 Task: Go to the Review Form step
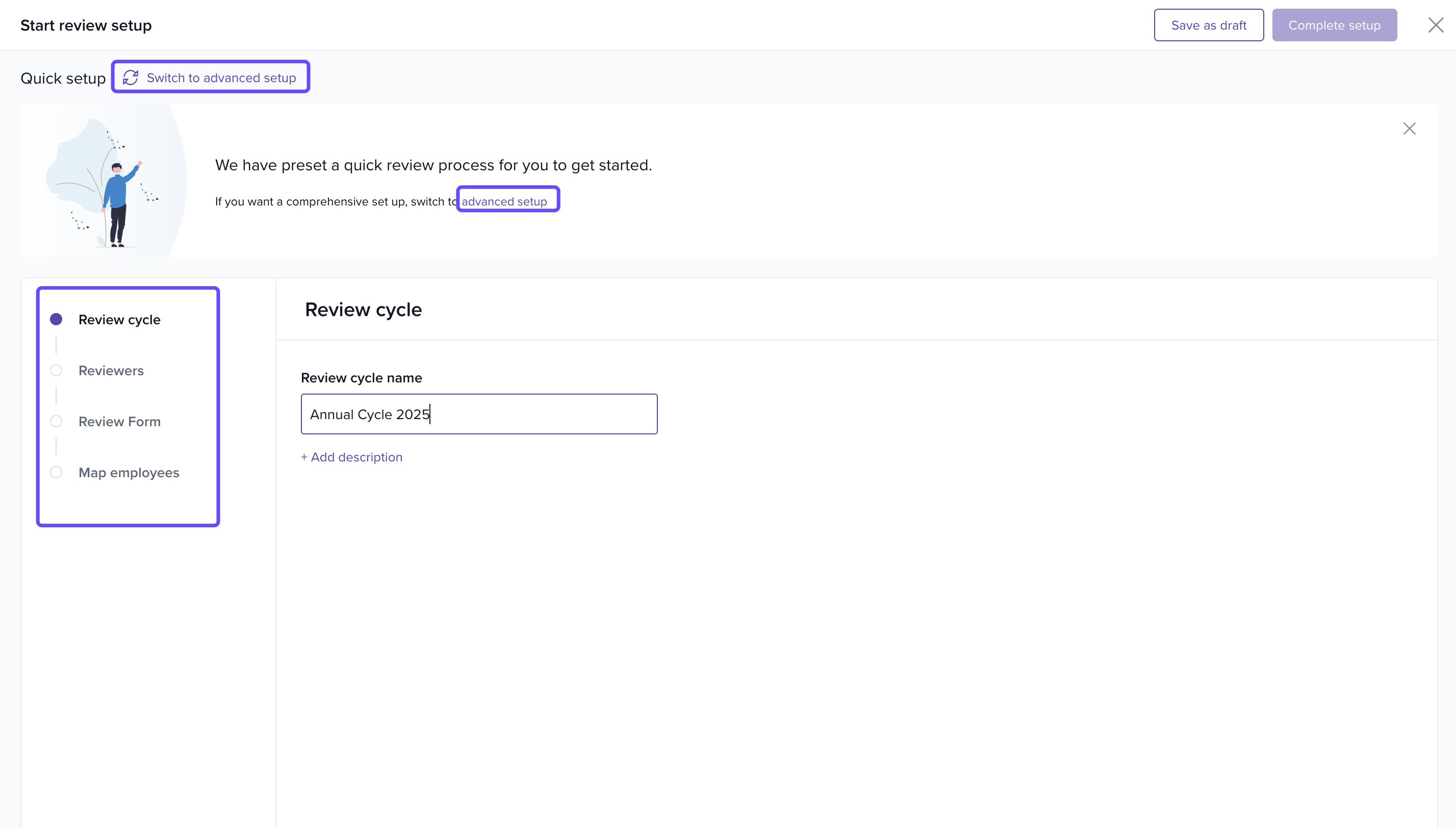tap(119, 421)
